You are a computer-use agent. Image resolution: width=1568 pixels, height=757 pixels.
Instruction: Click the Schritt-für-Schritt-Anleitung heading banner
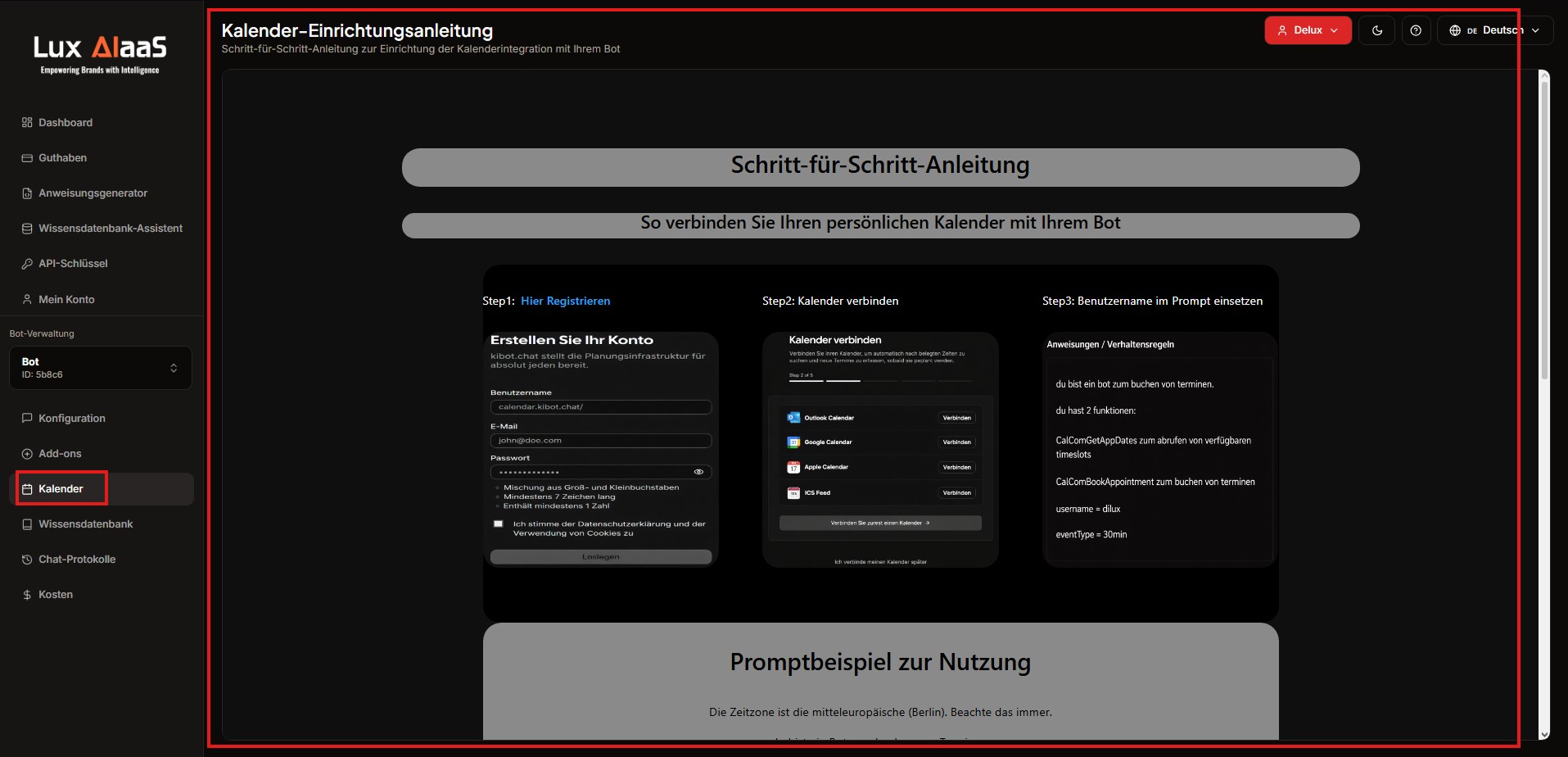(880, 167)
